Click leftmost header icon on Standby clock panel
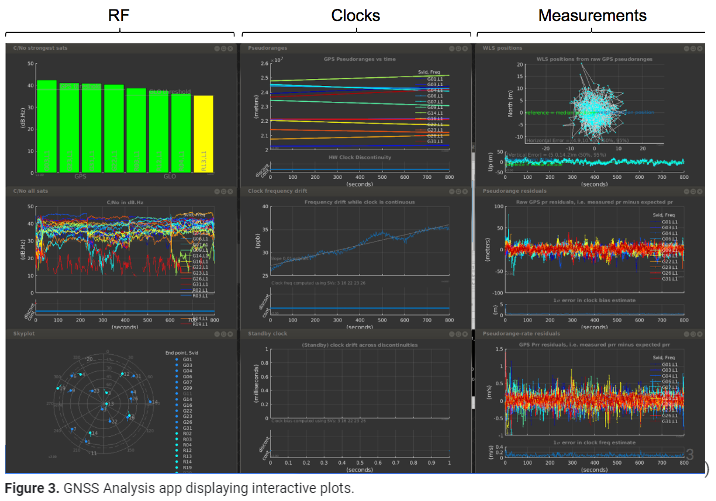The height and width of the screenshot is (501, 716). (450, 334)
